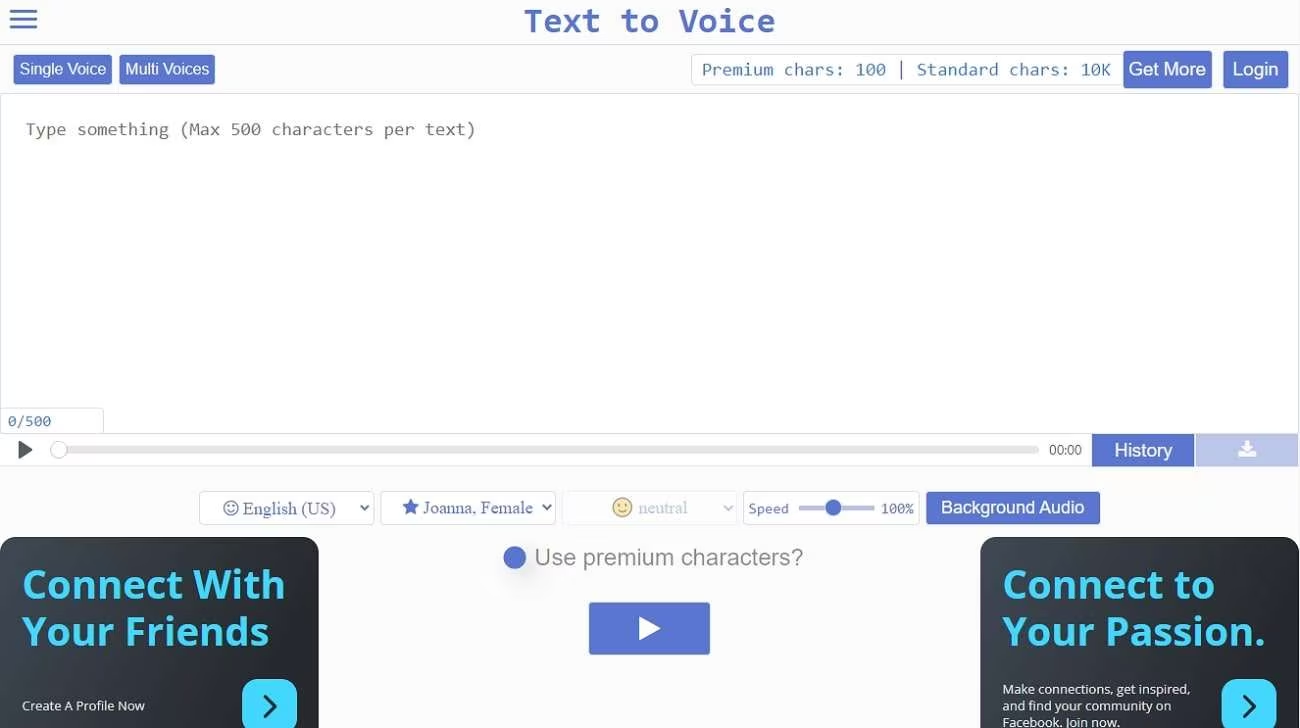Switch to the Single Voice tab
This screenshot has height=728, width=1300.
coord(61,69)
